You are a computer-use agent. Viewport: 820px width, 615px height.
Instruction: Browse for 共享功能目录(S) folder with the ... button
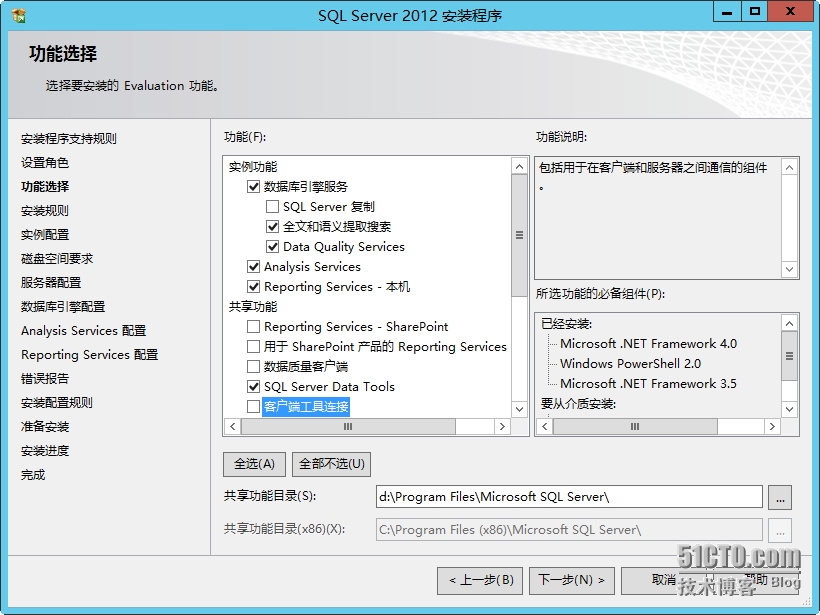point(780,497)
